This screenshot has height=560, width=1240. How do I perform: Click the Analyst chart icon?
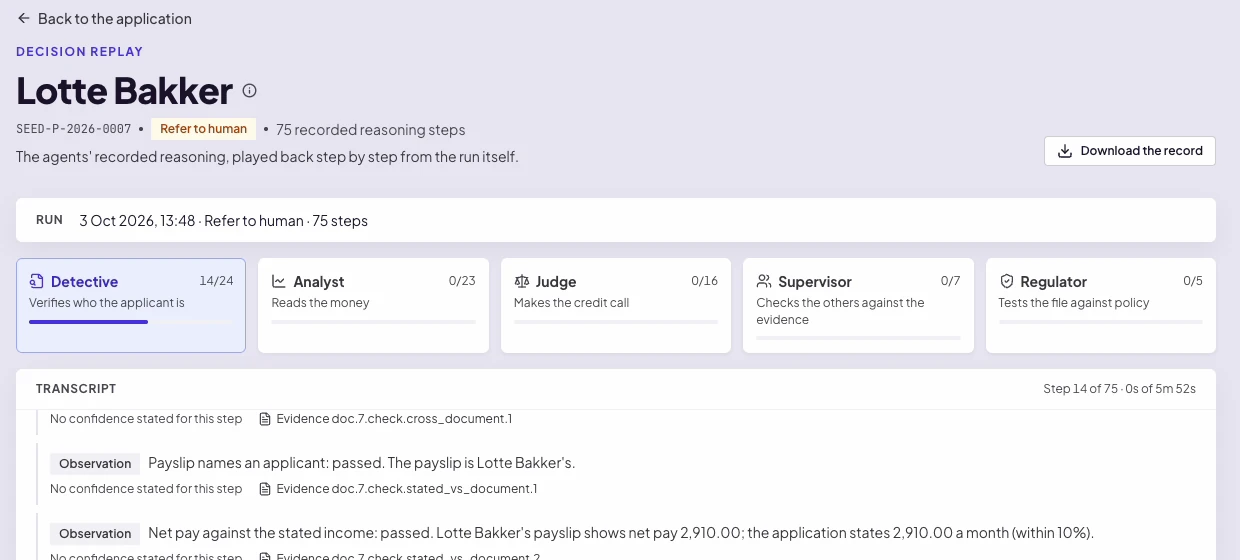tap(279, 282)
